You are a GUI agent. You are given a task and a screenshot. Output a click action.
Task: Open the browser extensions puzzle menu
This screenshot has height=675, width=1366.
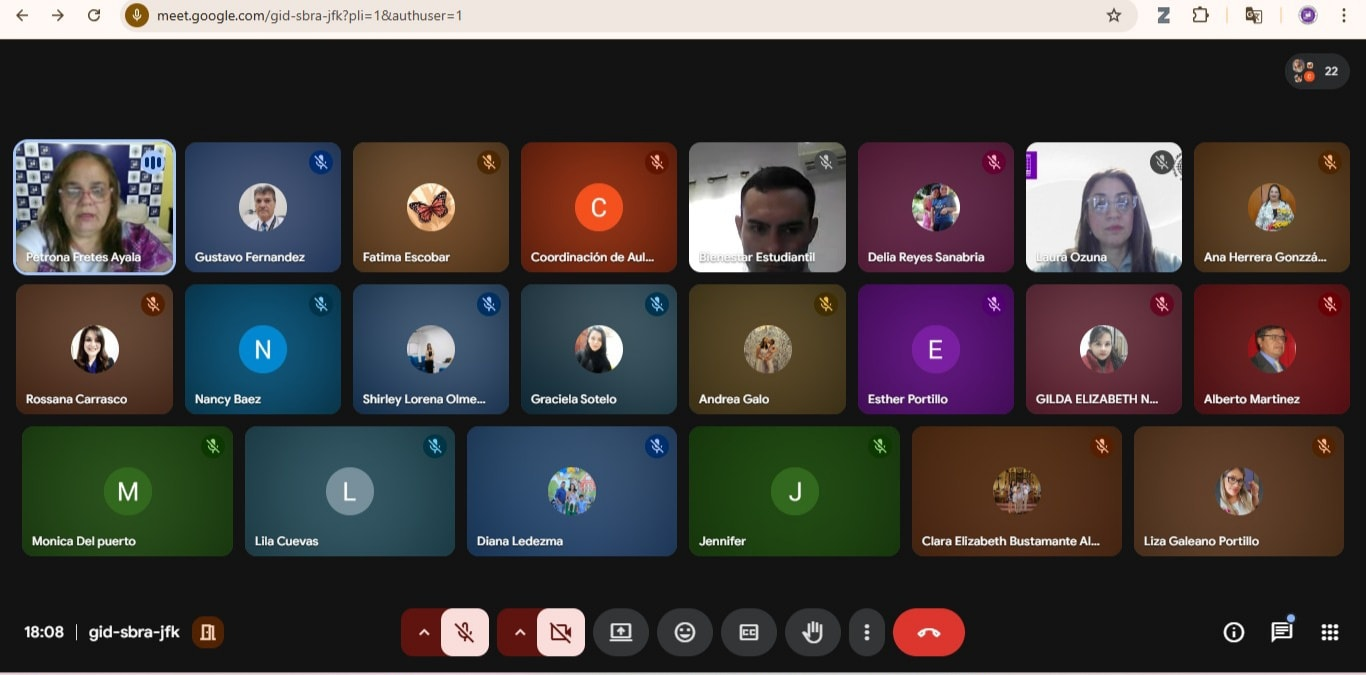point(1201,15)
